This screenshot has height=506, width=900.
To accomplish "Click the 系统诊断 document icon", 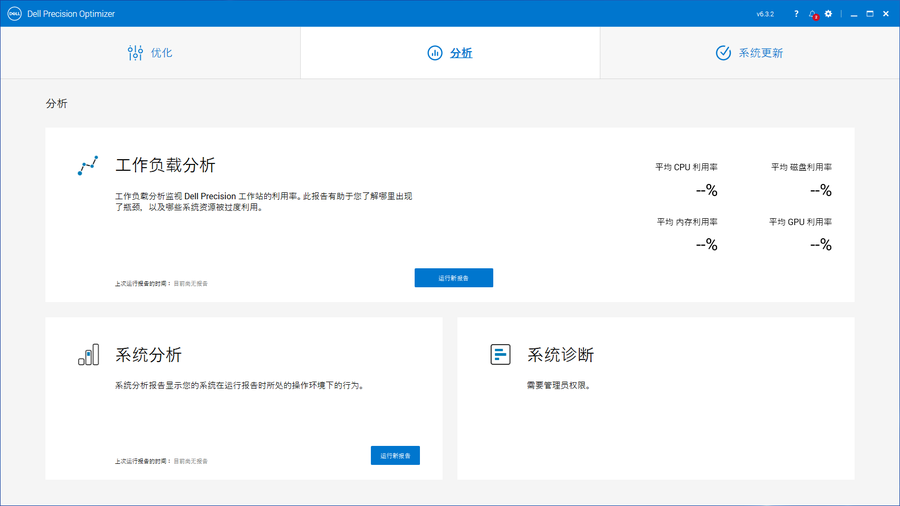I will pos(500,355).
